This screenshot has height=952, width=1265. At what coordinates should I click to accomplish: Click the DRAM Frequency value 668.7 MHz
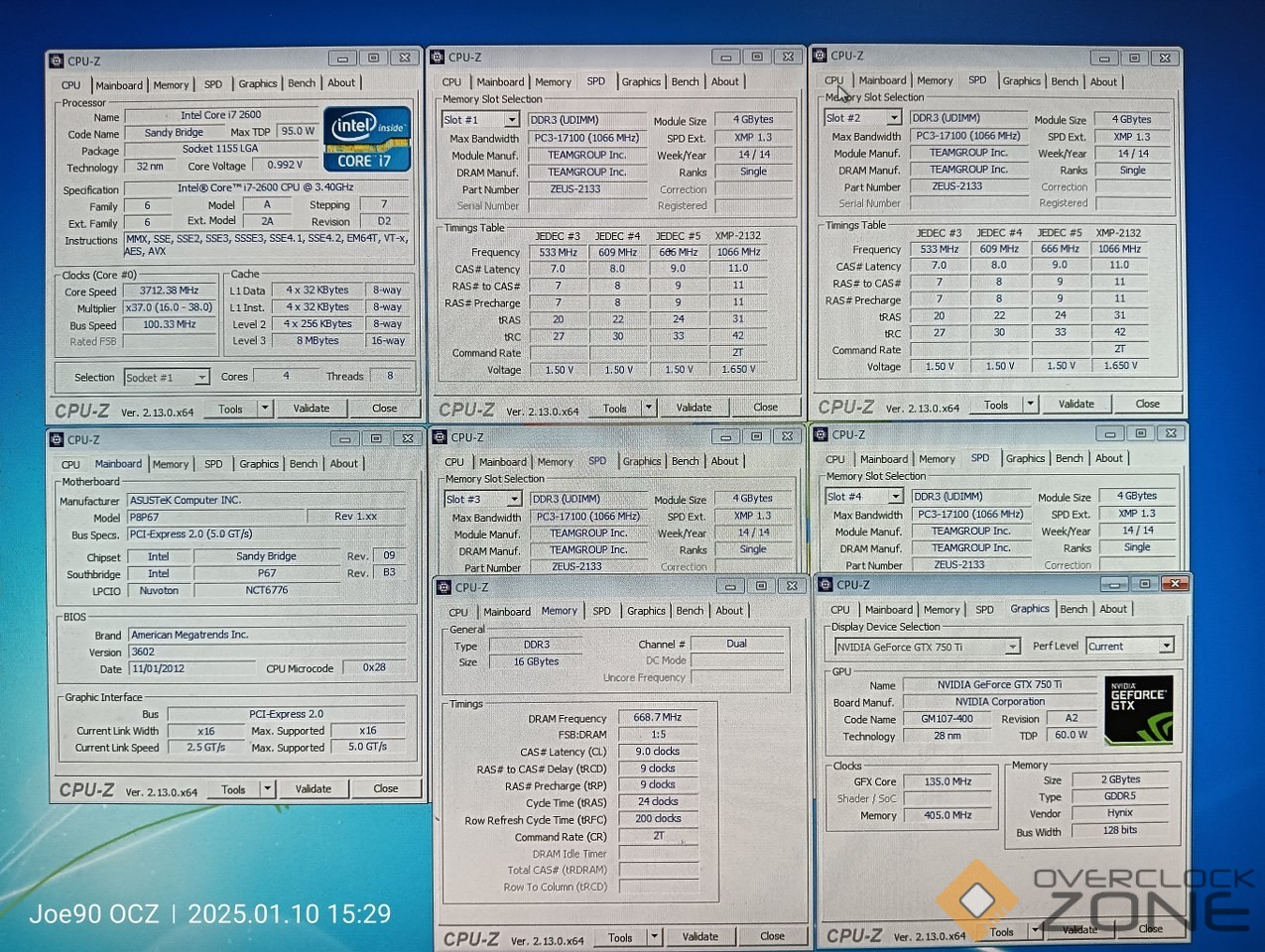pos(658,718)
